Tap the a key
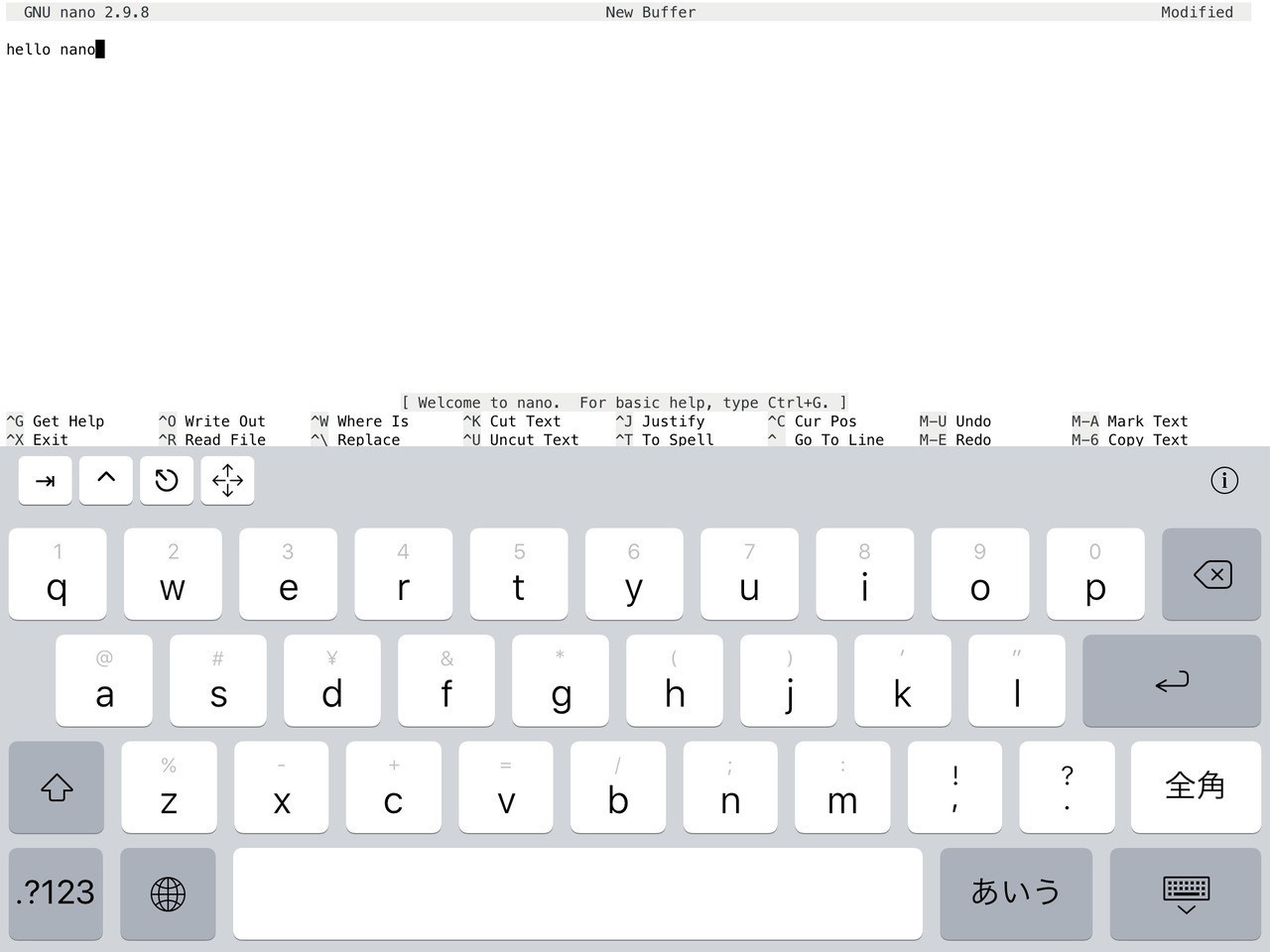The height and width of the screenshot is (952, 1270). pos(104,681)
